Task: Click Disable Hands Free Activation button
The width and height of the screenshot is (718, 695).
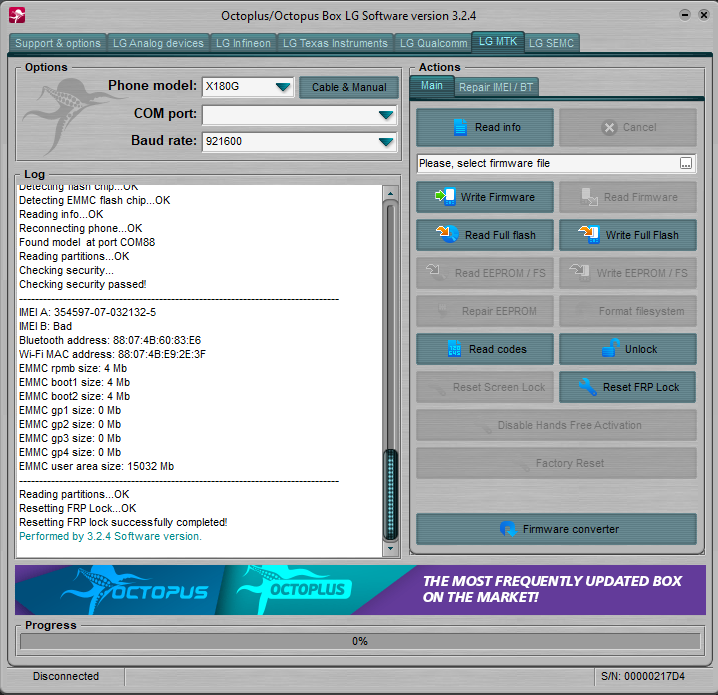Action: (x=556, y=425)
